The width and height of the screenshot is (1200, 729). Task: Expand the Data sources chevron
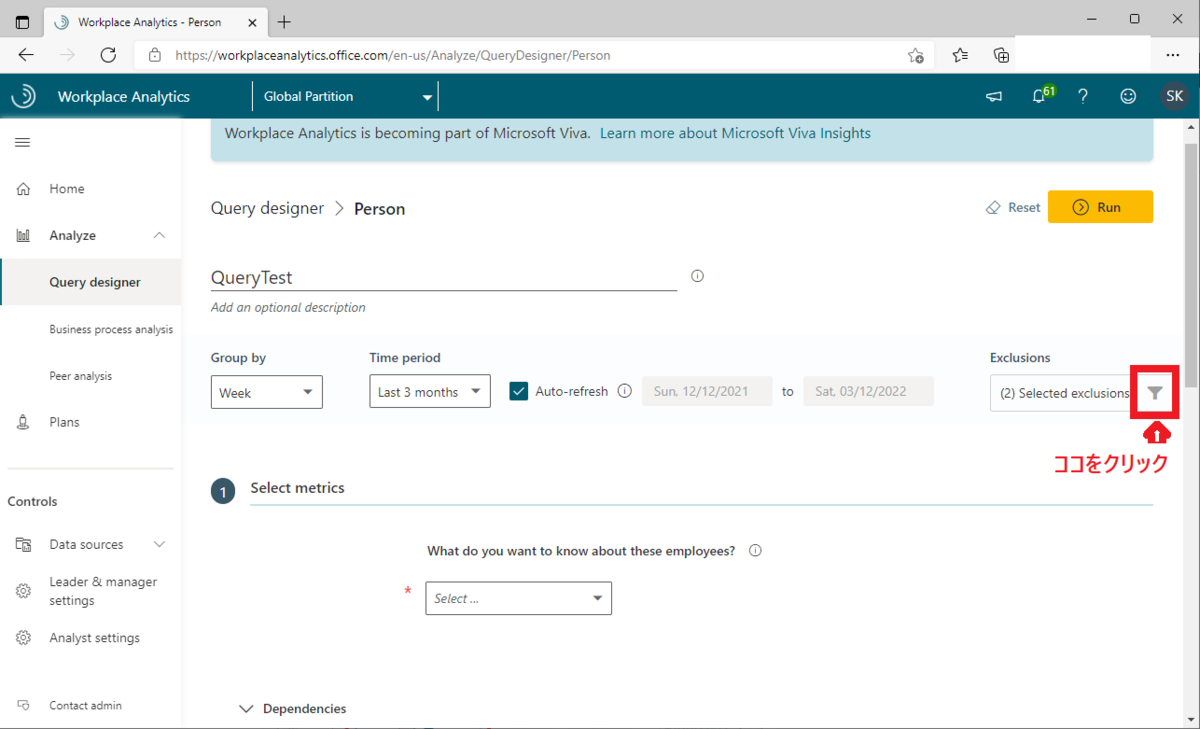[159, 544]
